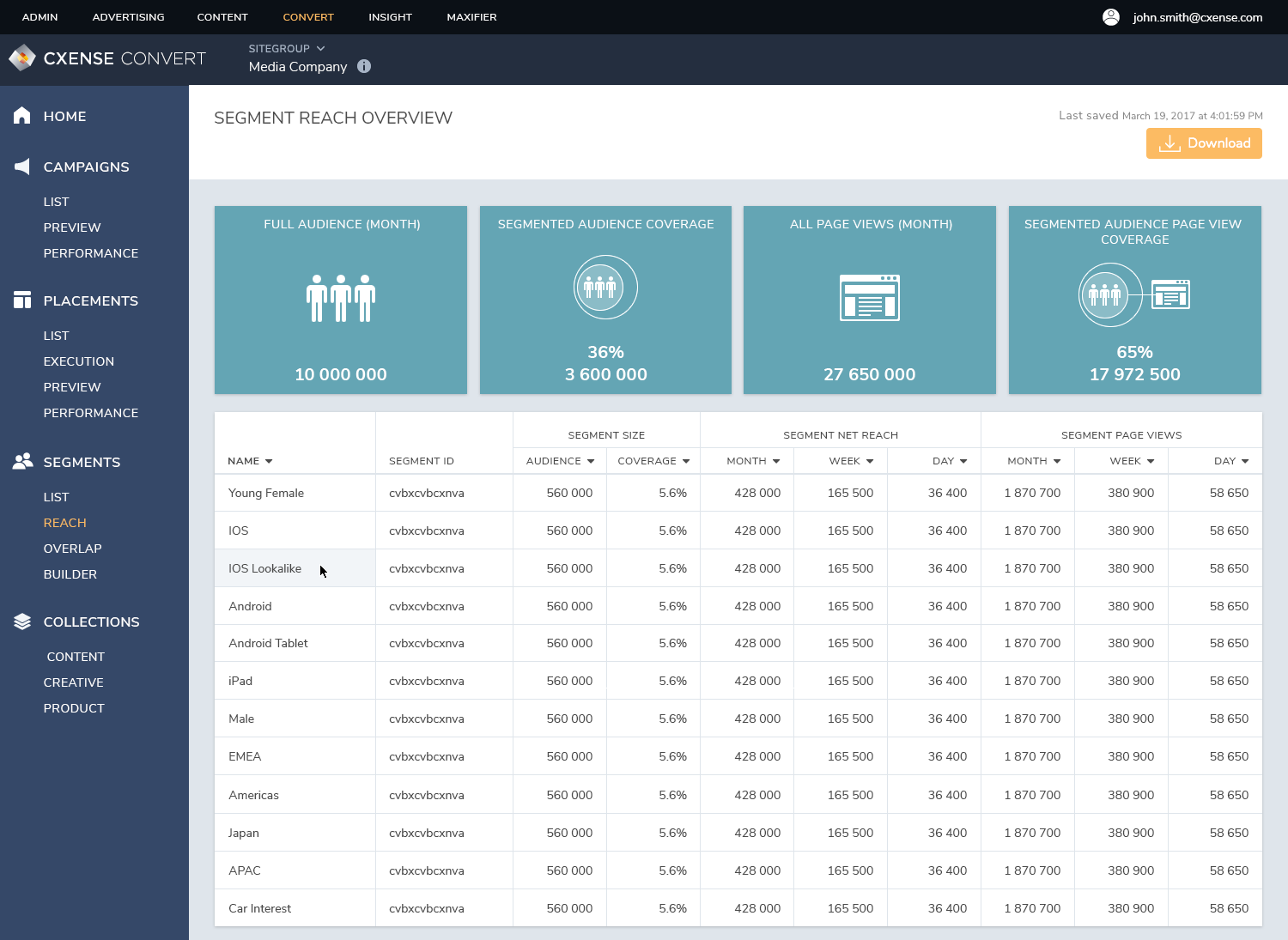
Task: Open Execution under Placements
Action: tap(79, 361)
